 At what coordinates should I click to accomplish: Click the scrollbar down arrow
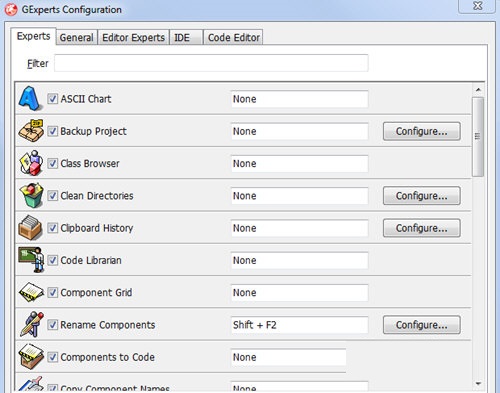click(x=478, y=384)
